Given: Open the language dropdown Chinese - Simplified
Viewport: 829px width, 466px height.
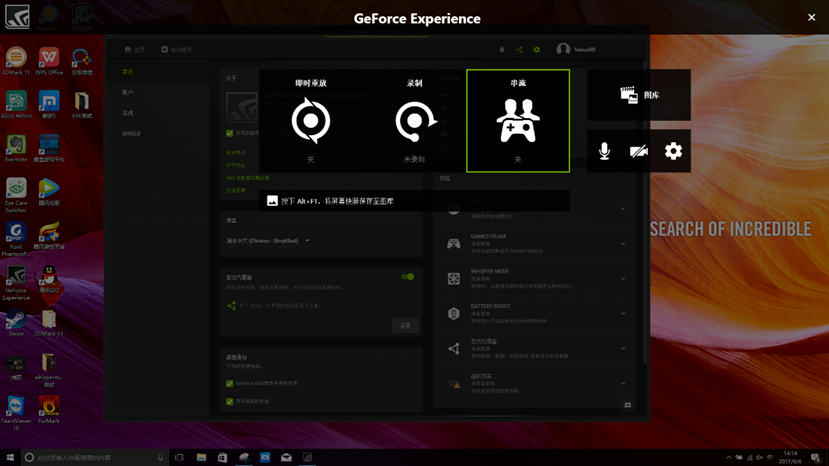Looking at the screenshot, I should pos(268,241).
